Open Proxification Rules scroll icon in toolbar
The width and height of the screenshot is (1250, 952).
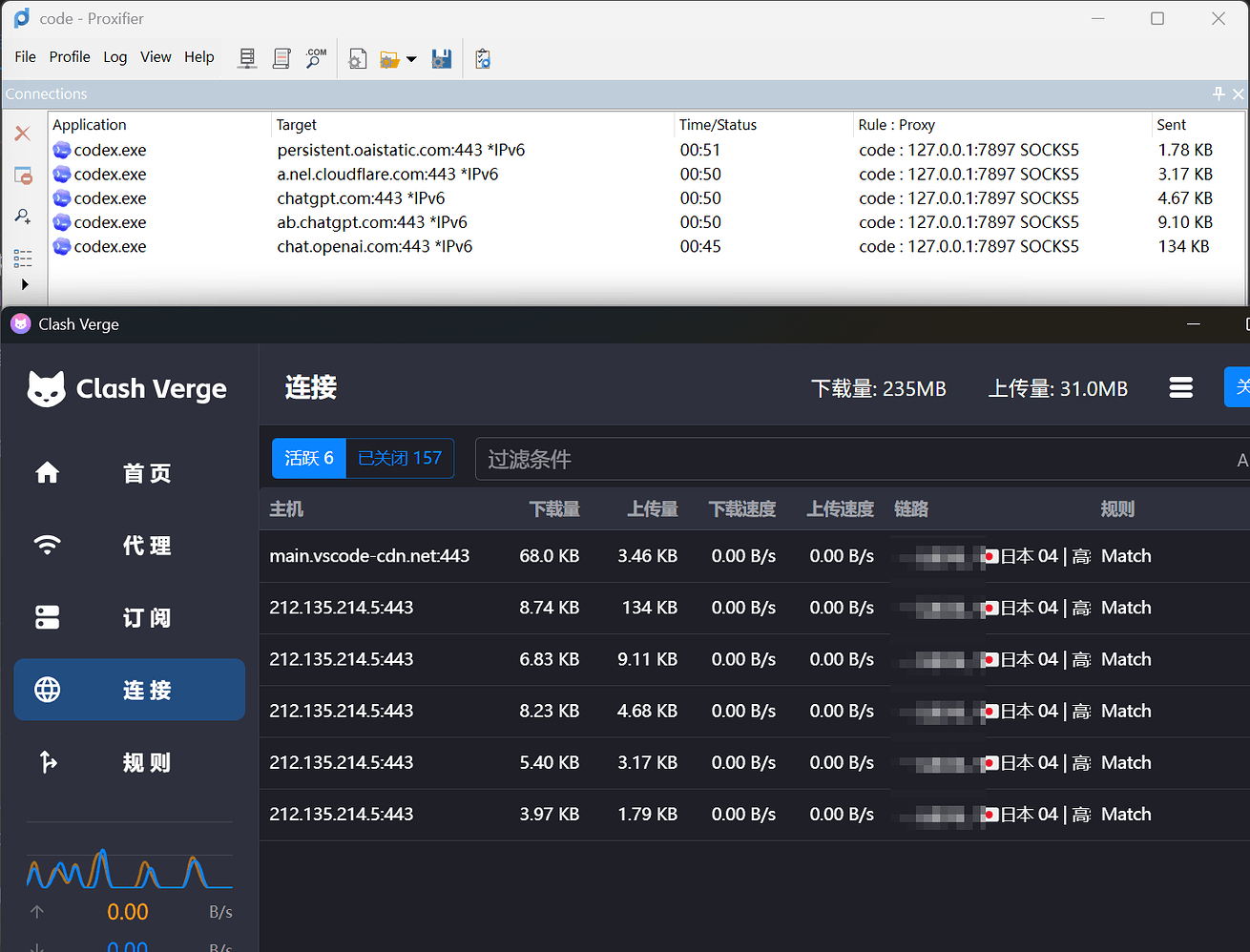click(281, 59)
